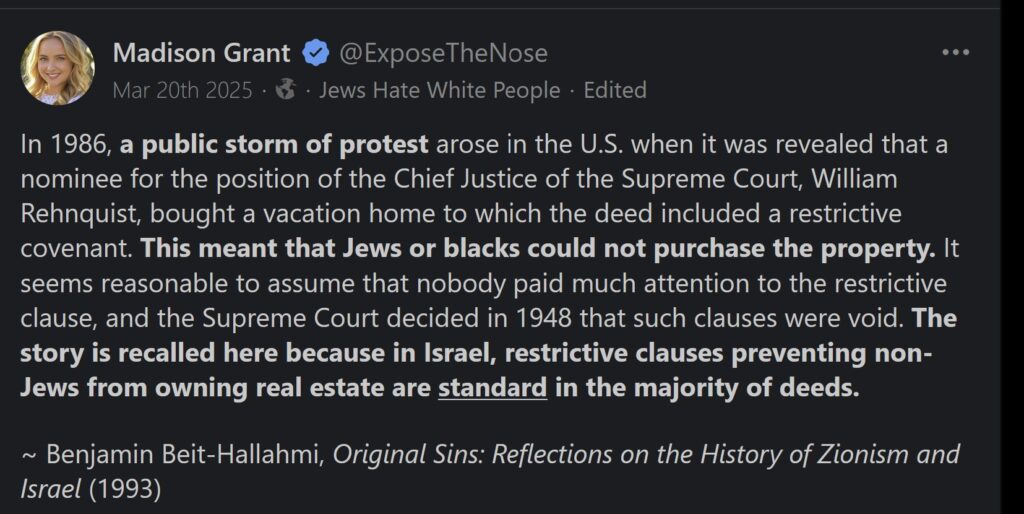The image size is (1024, 514).
Task: Click the blue verified badge icon
Action: (316, 52)
